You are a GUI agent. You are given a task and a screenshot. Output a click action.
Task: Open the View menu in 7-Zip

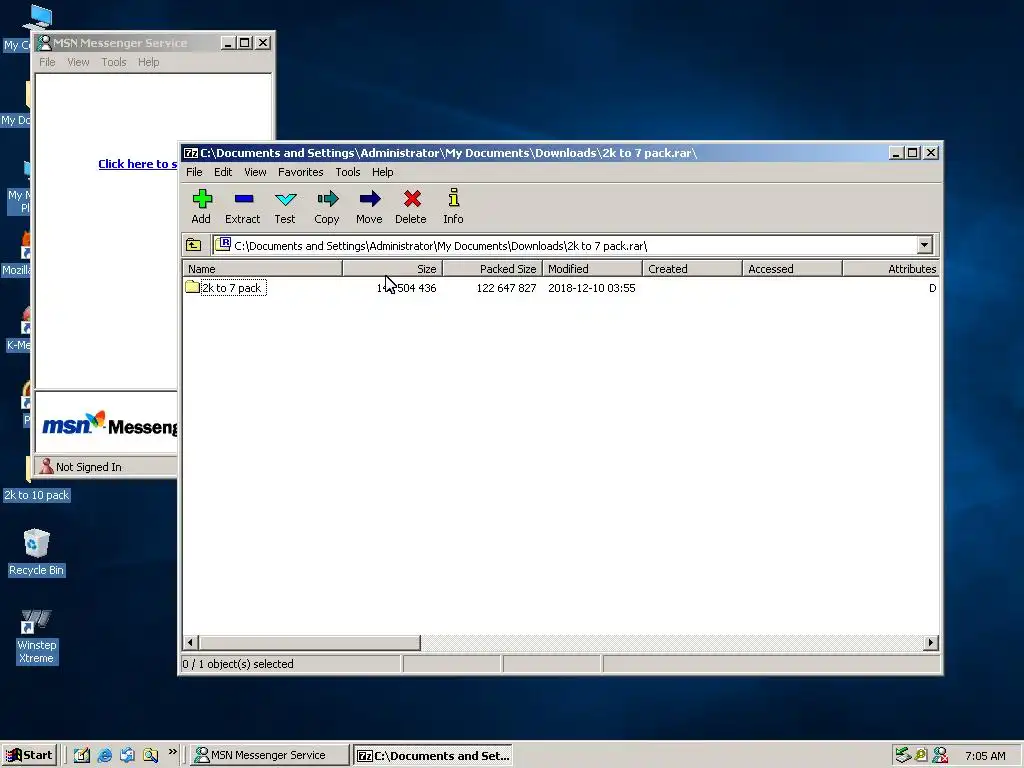[x=255, y=172]
